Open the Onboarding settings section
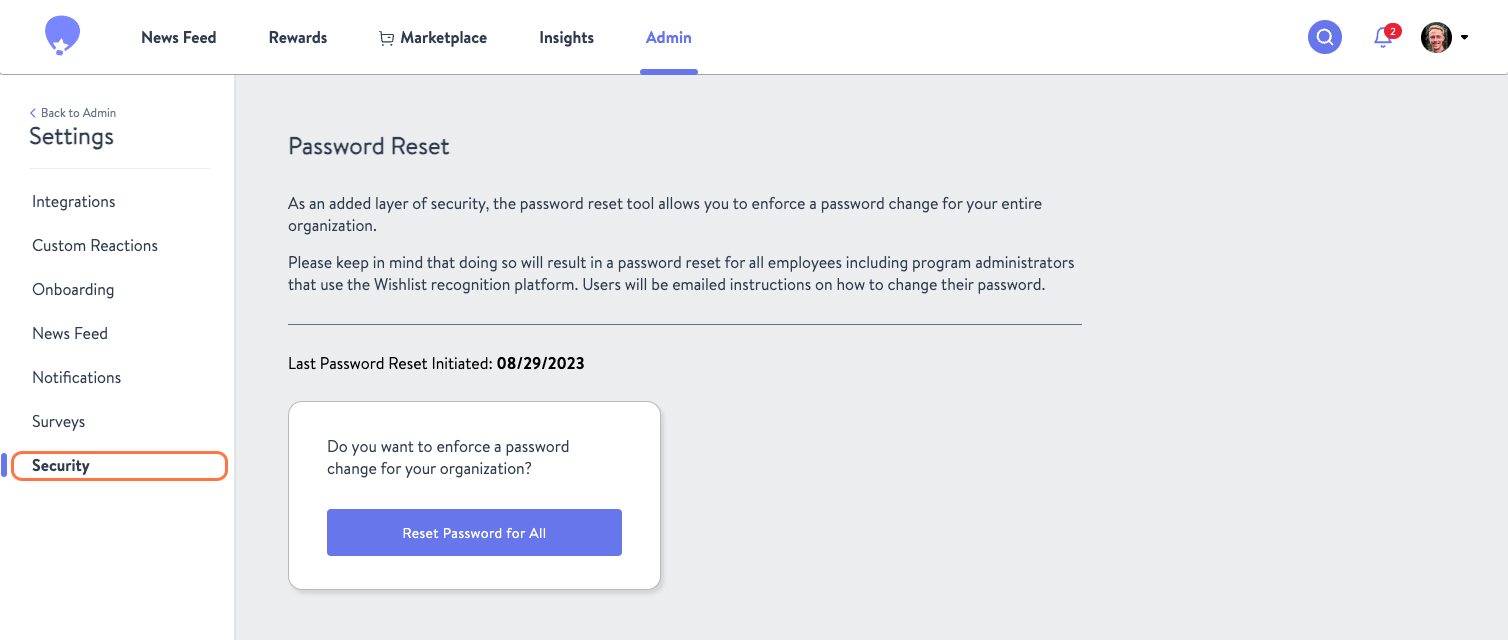1508x640 pixels. point(73,289)
